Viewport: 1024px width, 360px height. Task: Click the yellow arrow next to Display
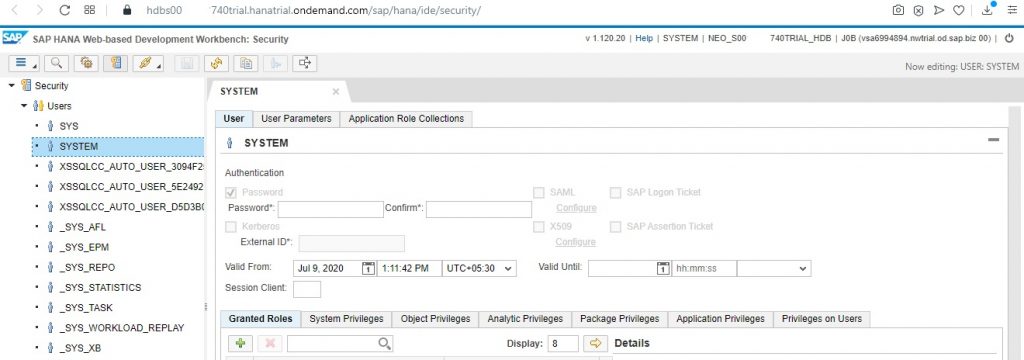595,343
